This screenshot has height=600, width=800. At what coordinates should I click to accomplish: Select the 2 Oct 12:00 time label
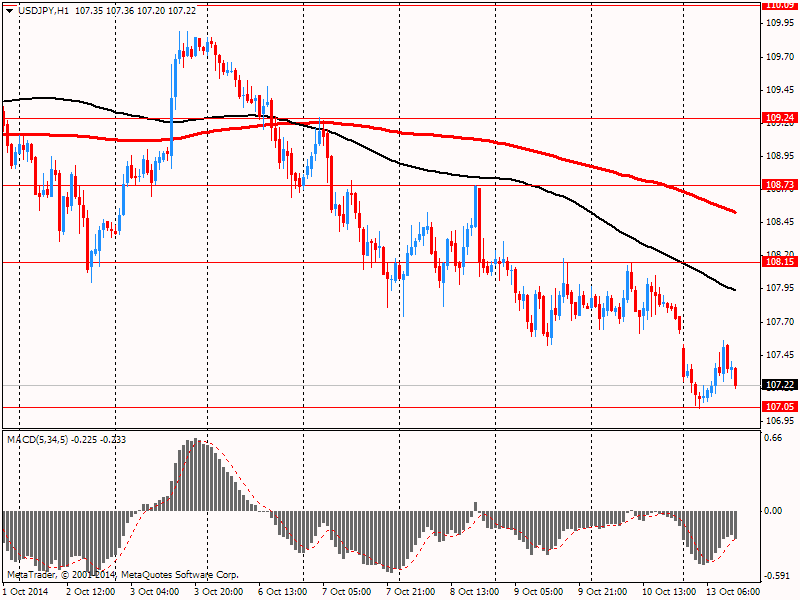click(x=90, y=592)
